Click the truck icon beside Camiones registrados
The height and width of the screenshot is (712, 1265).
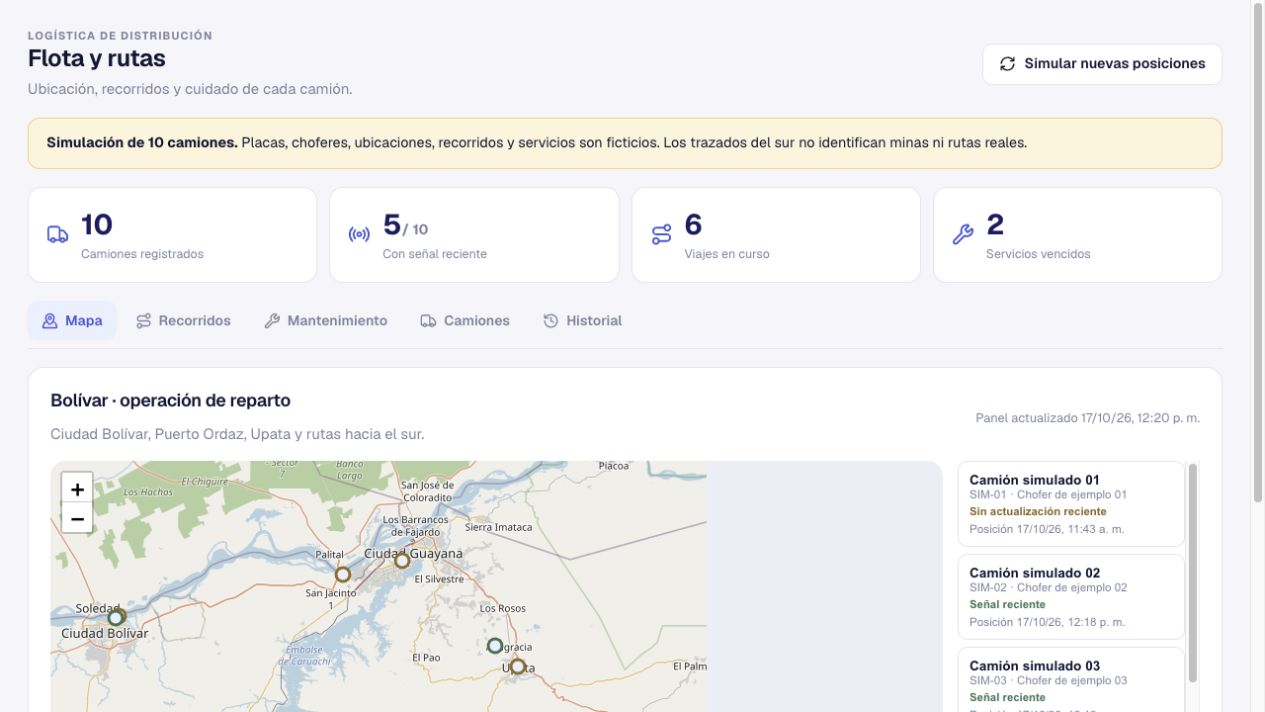click(58, 235)
